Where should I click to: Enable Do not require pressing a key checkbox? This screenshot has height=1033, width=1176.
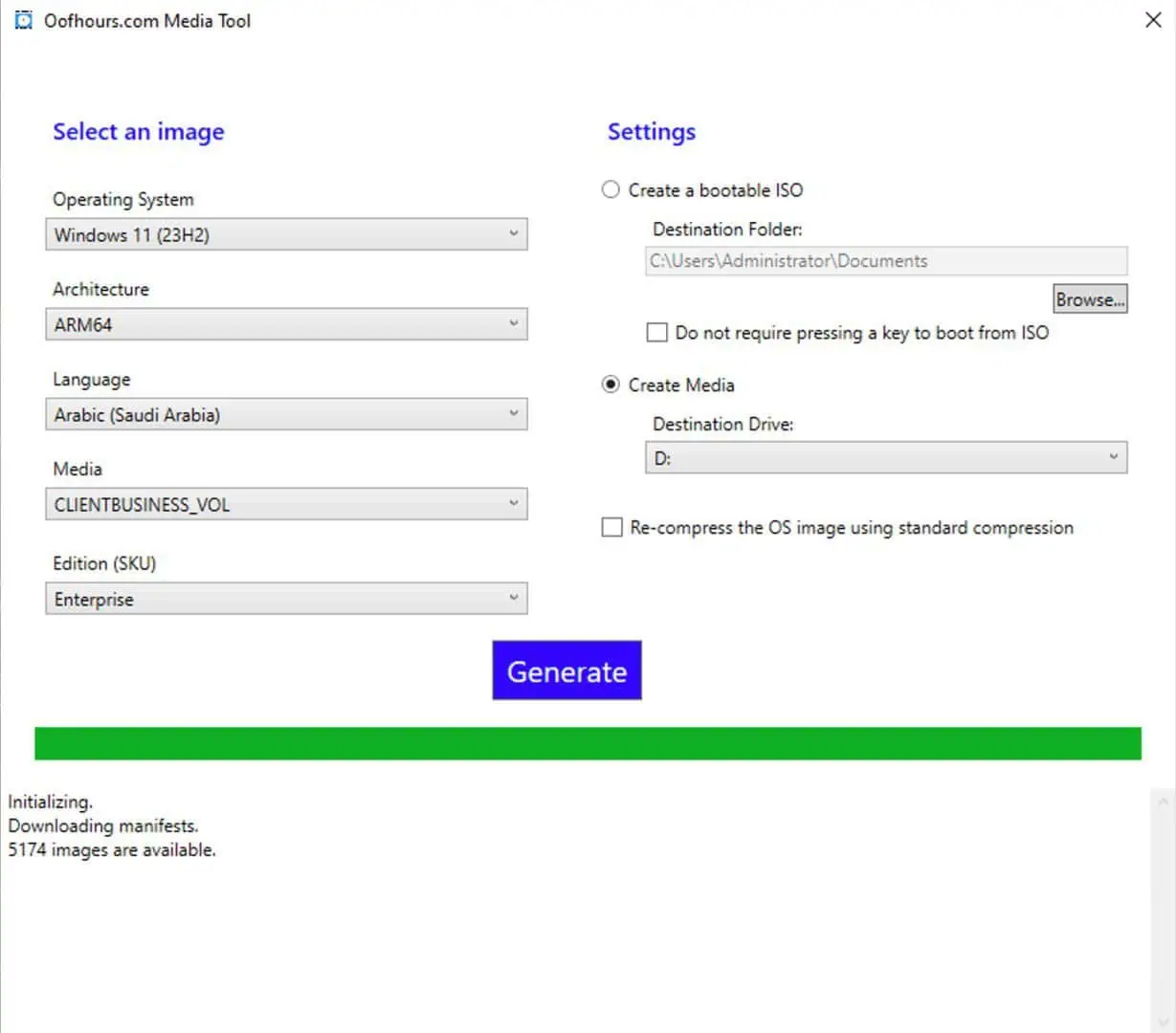click(x=657, y=332)
